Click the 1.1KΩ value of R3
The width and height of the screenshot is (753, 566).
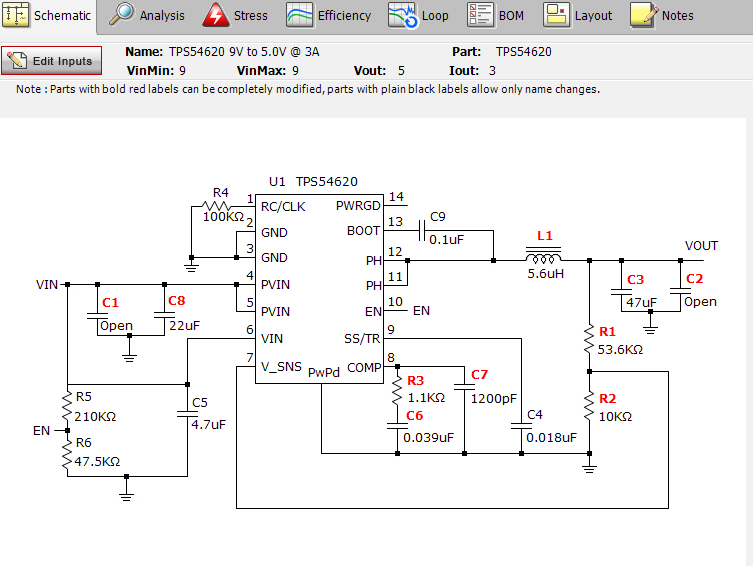tap(426, 398)
